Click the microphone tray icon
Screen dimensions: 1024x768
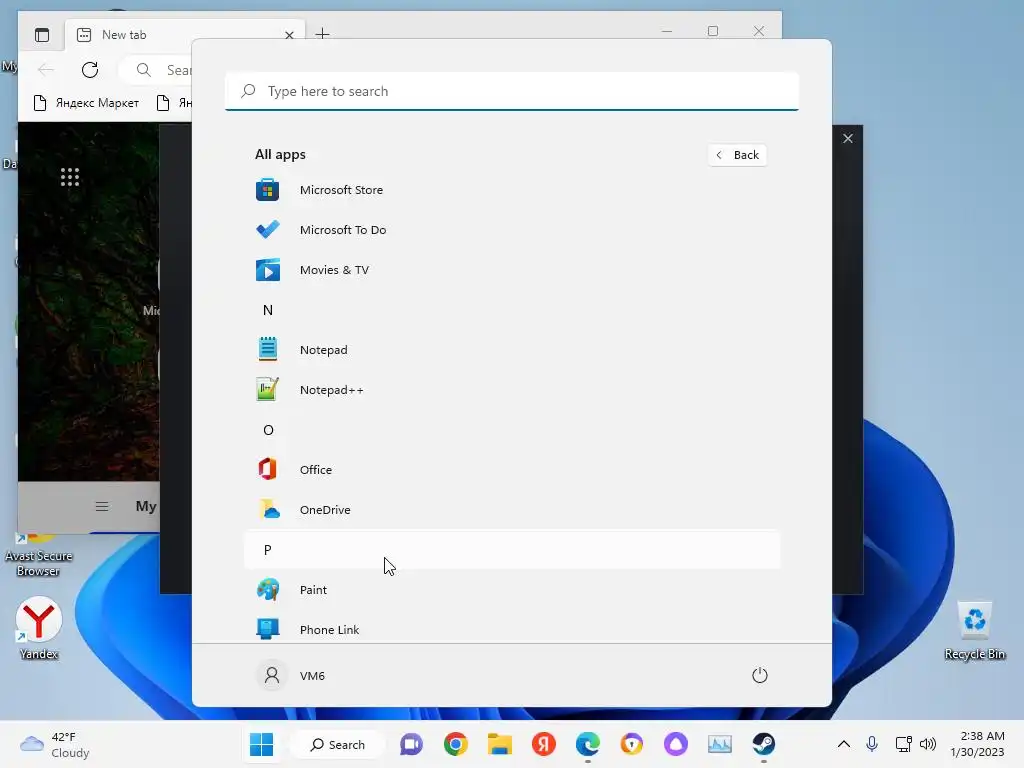tap(872, 744)
